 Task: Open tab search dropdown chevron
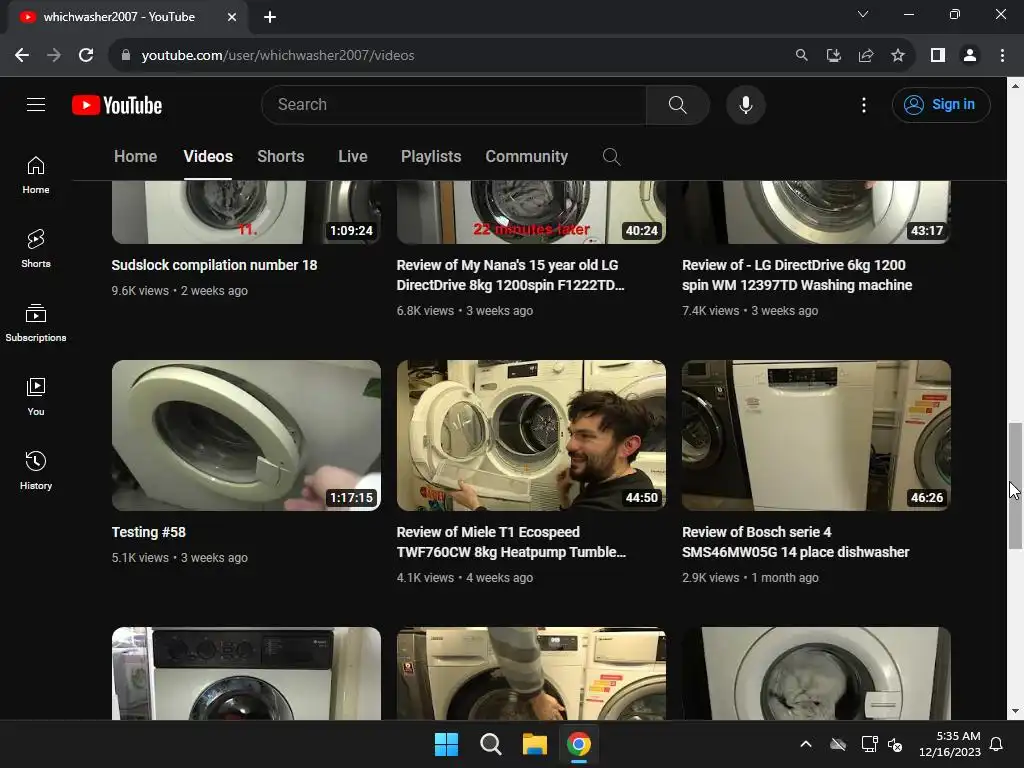(x=863, y=14)
